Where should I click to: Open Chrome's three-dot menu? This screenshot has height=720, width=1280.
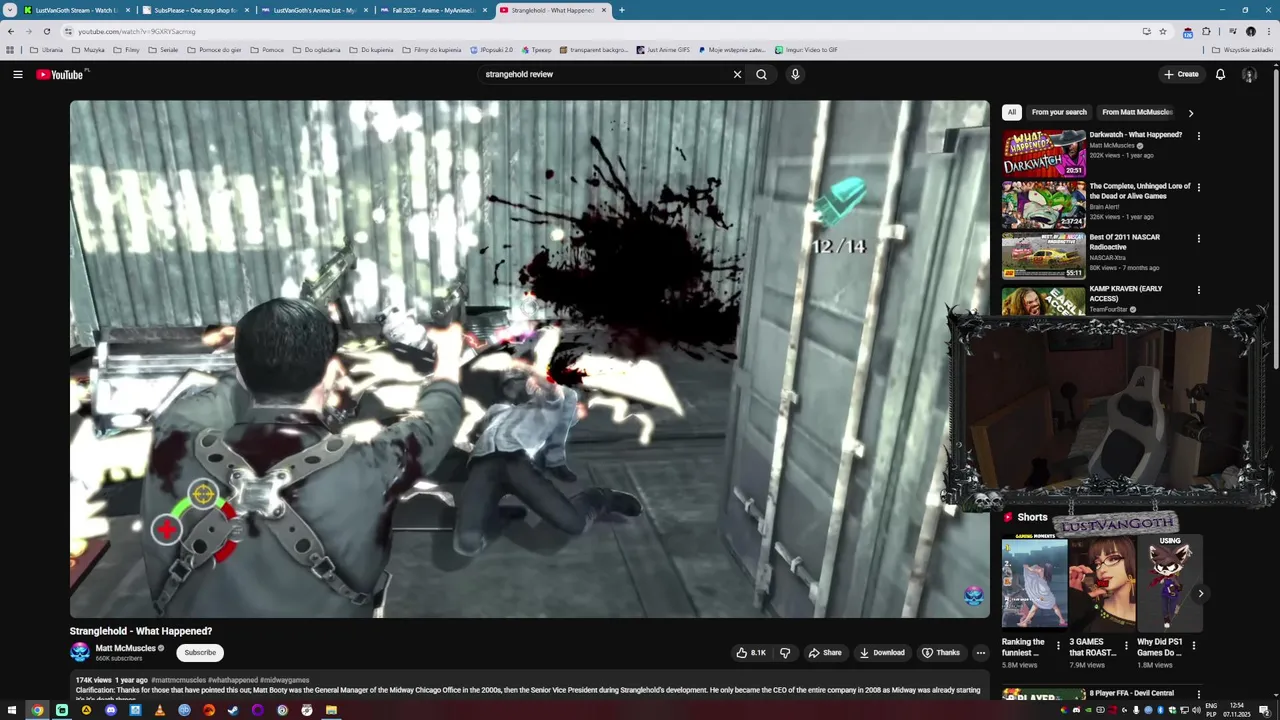pos(1268,31)
